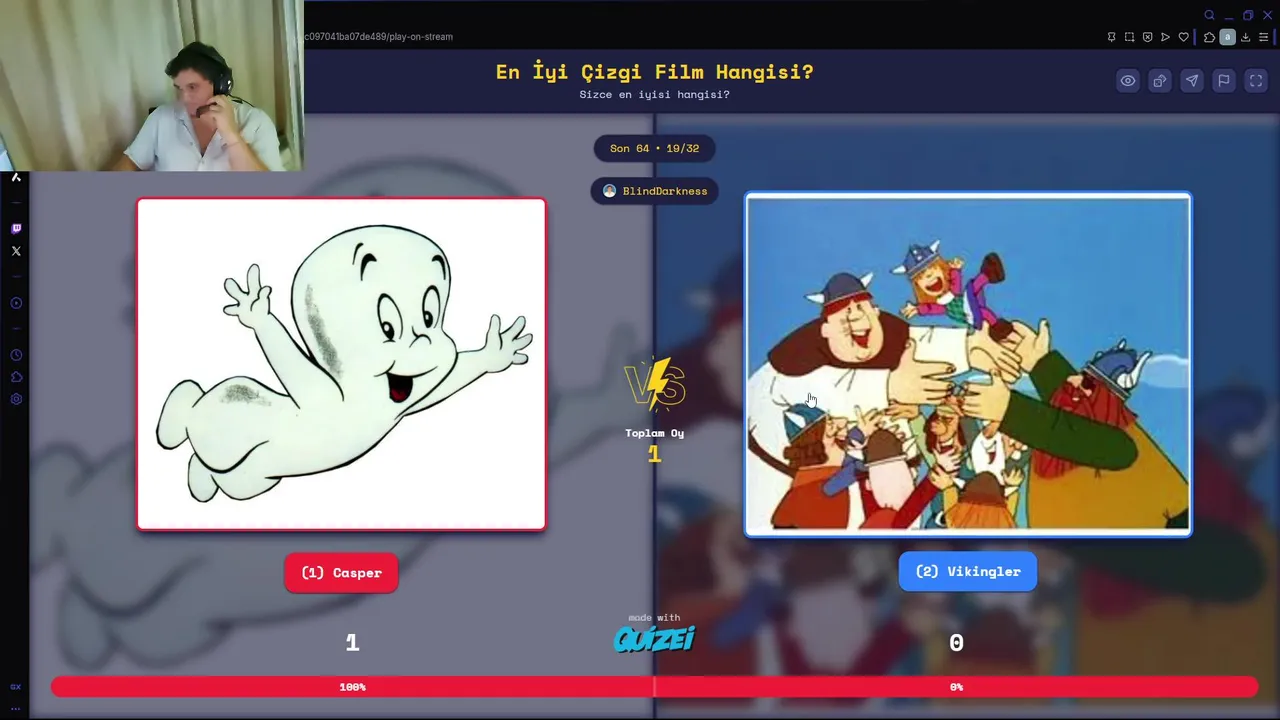Vote for (1) Casper button
This screenshot has height=720, width=1280.
(x=341, y=573)
